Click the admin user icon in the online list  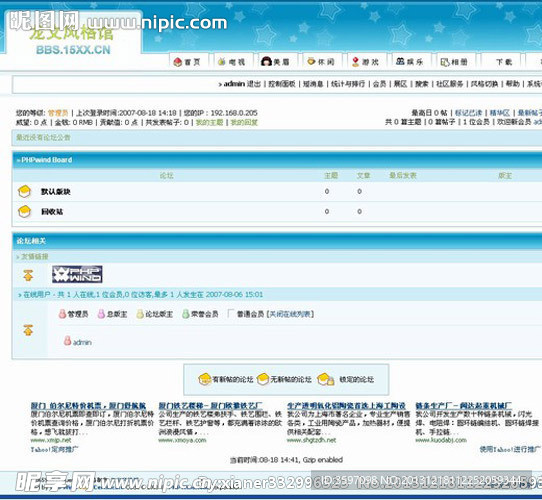67,341
